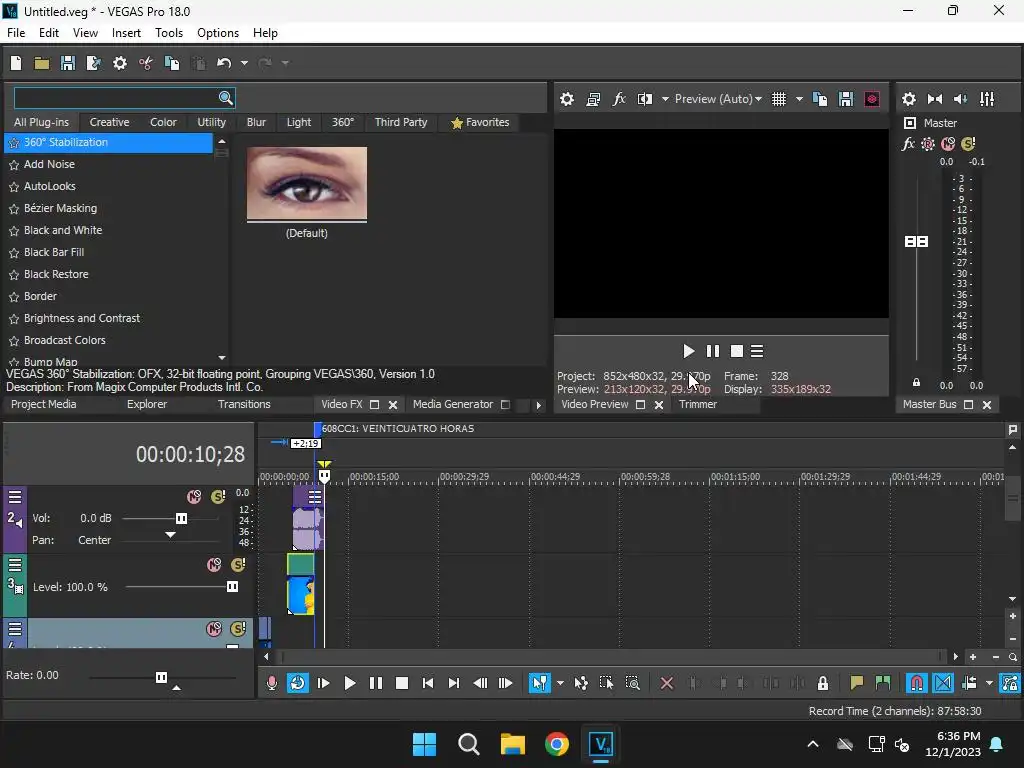The width and height of the screenshot is (1024, 768).
Task: Switch to Creative plug-in category tab
Action: point(109,122)
